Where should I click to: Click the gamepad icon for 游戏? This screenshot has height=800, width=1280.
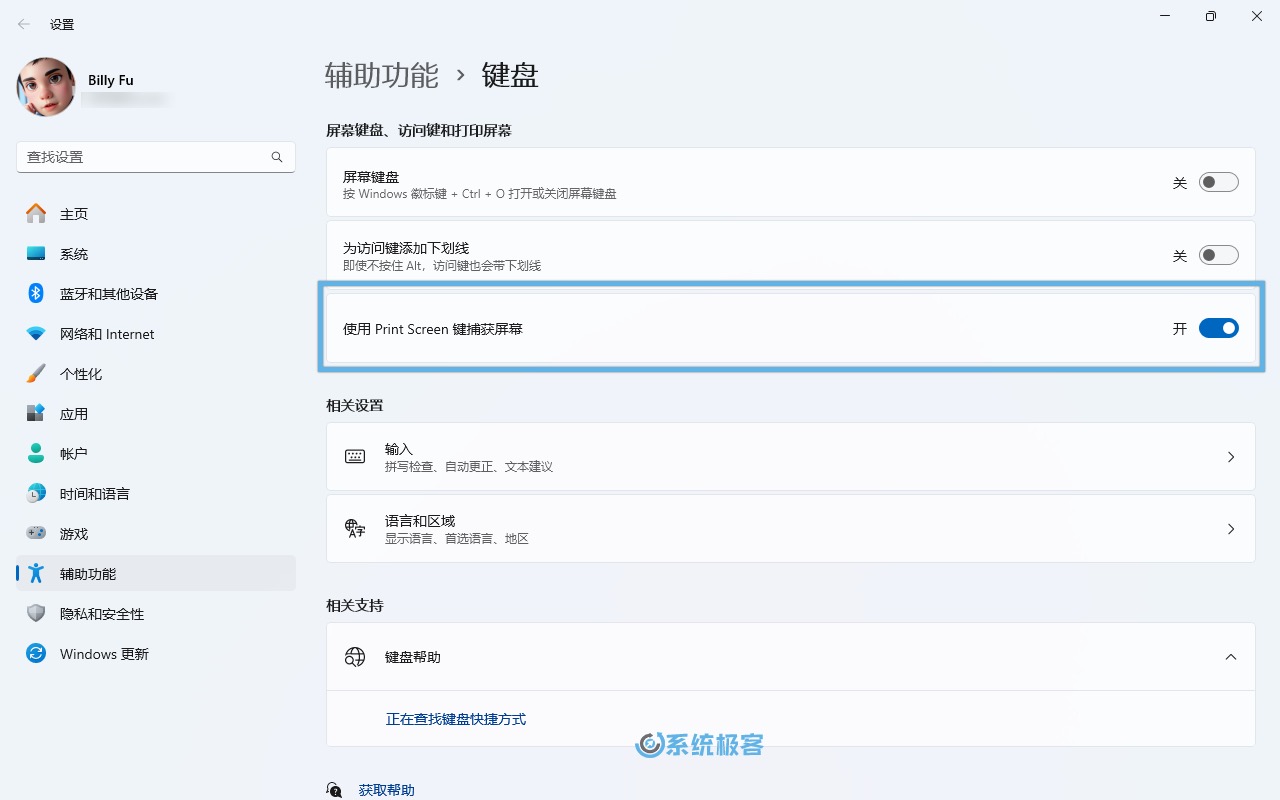(36, 534)
